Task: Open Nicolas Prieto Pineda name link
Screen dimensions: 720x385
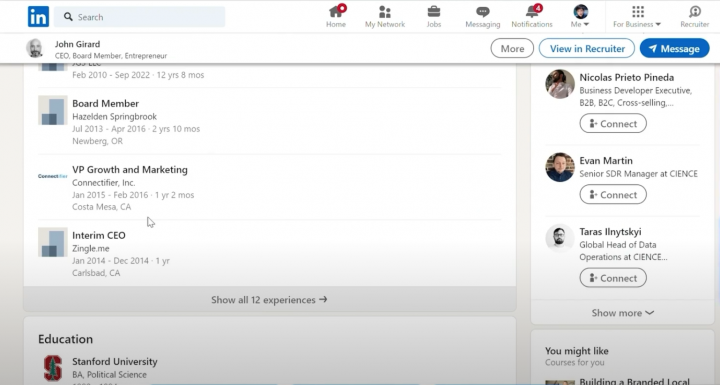Action: pos(626,78)
